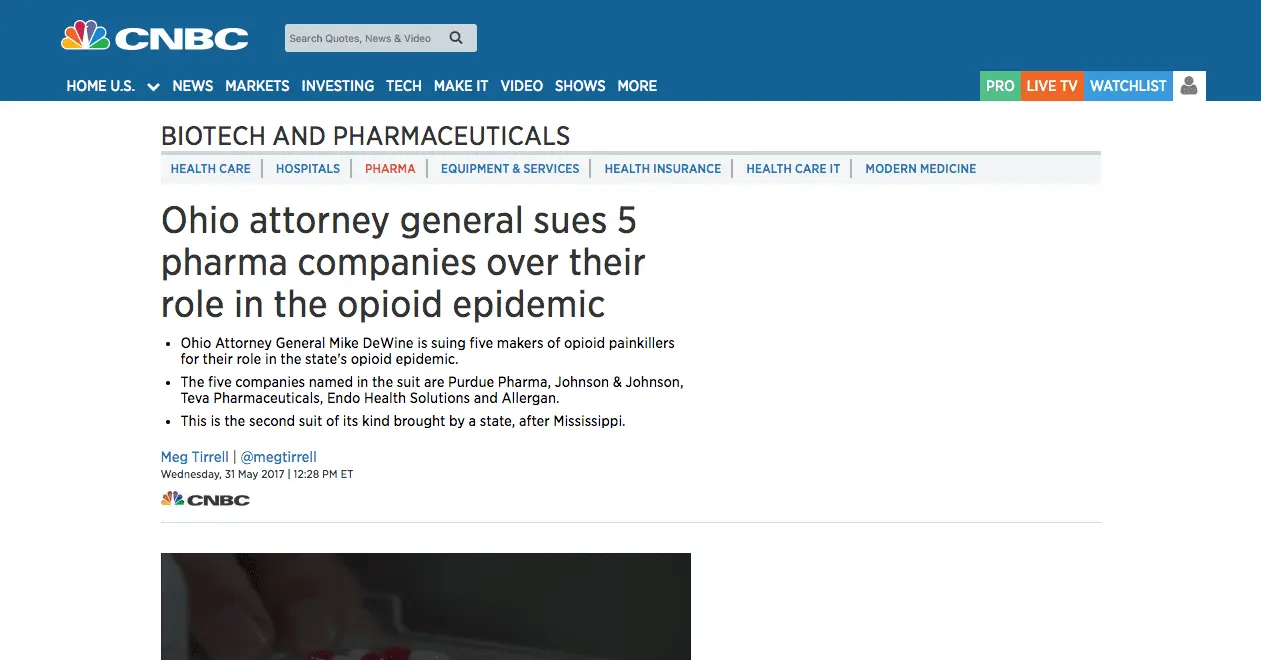Open the user account profile icon
This screenshot has height=660, width=1261.
coord(1189,86)
